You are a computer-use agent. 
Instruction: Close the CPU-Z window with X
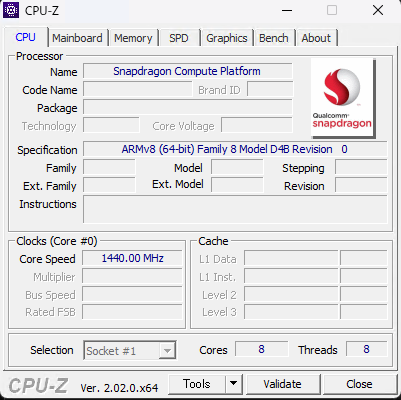[x=378, y=10]
